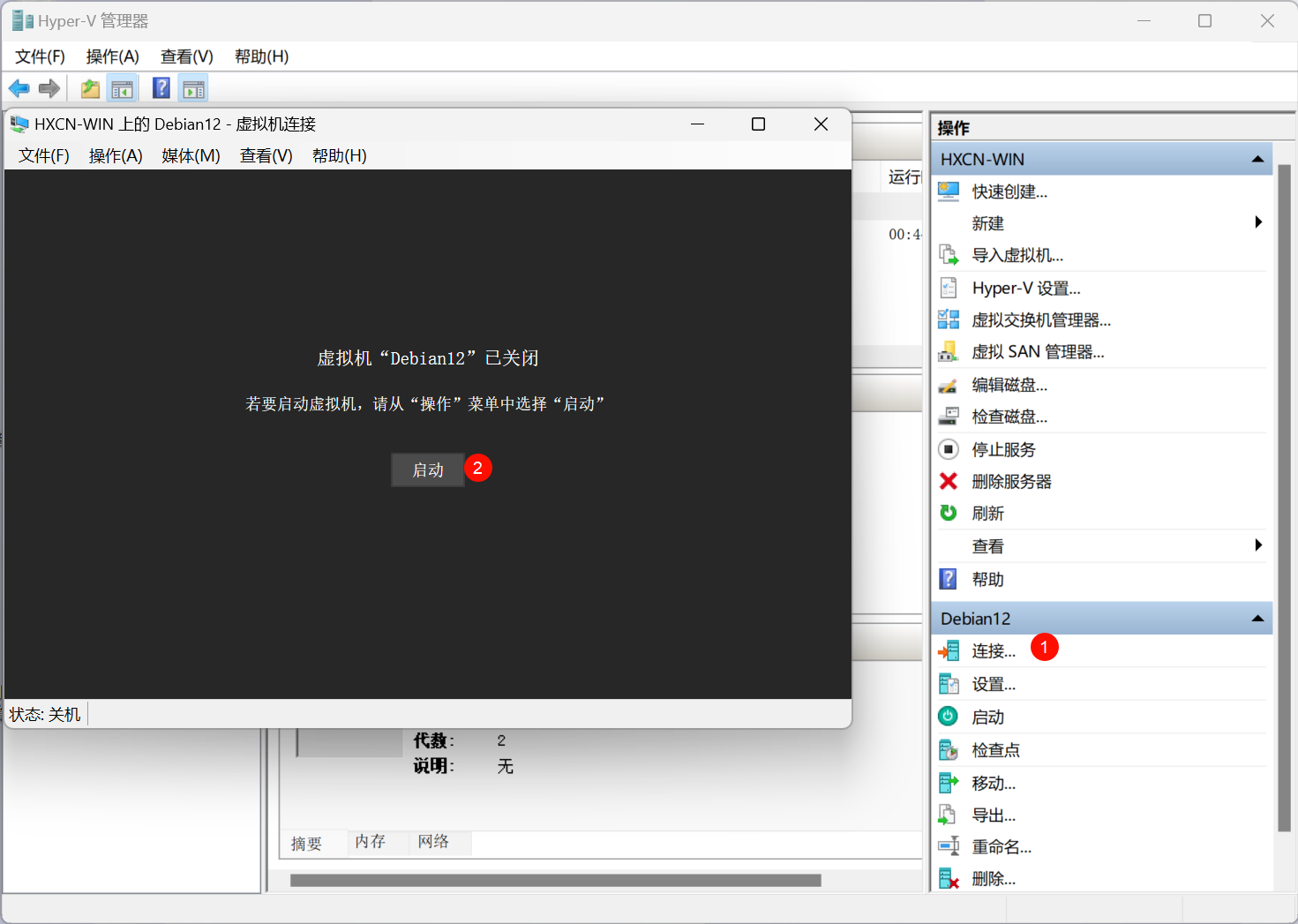Click 虚拟交换机管理器... action text
This screenshot has width=1298, height=924.
pos(1041,319)
